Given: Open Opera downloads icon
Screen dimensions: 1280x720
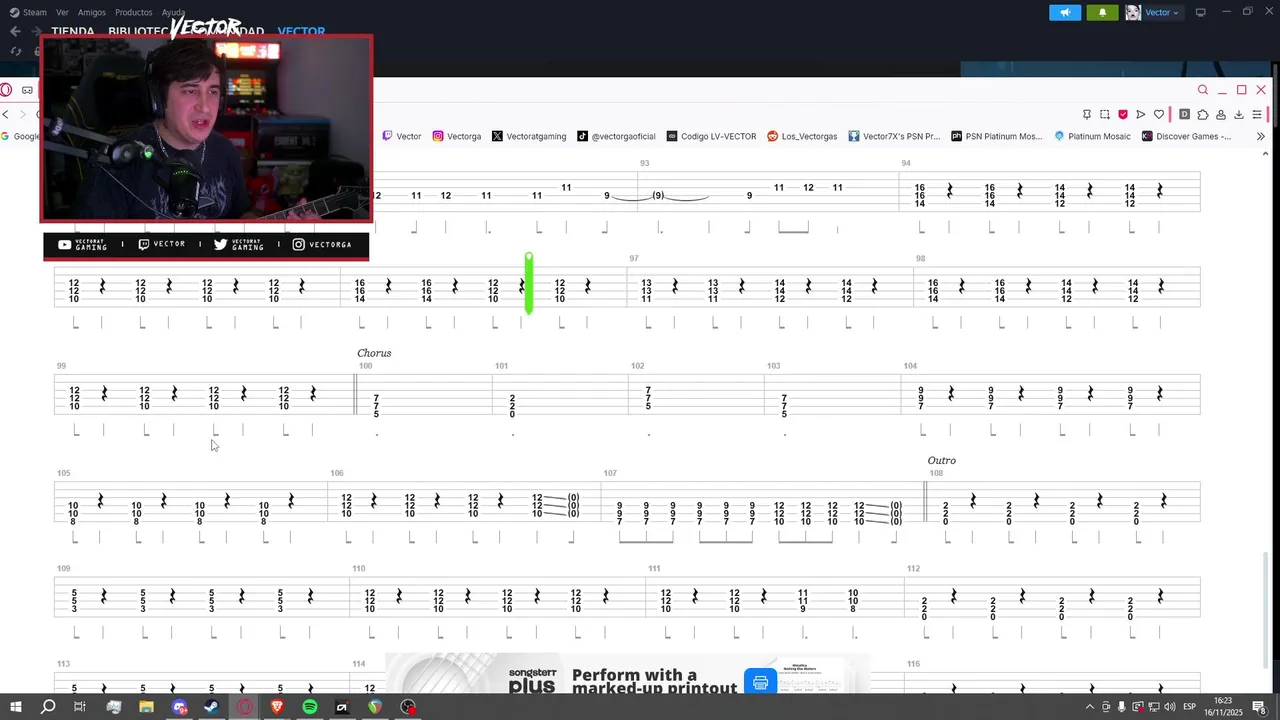Looking at the screenshot, I should pos(1238,114).
